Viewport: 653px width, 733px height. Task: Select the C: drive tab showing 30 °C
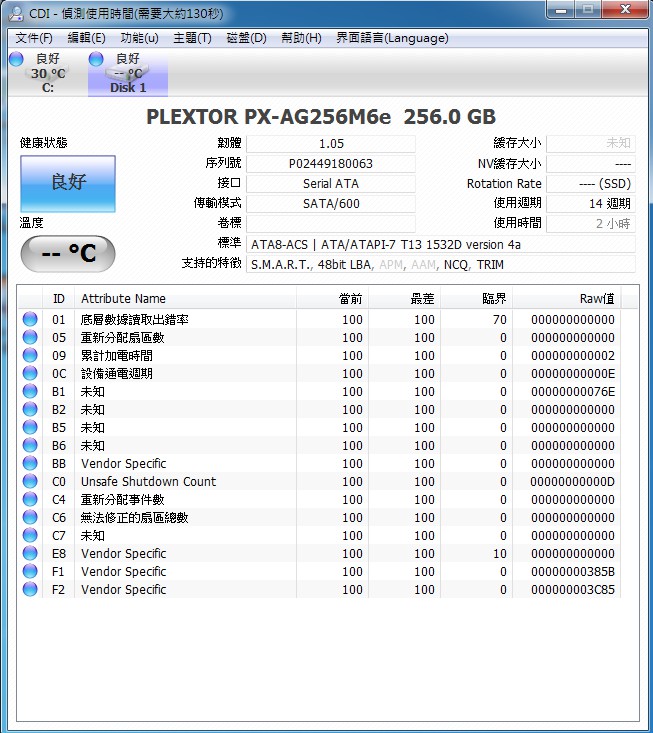(48, 73)
